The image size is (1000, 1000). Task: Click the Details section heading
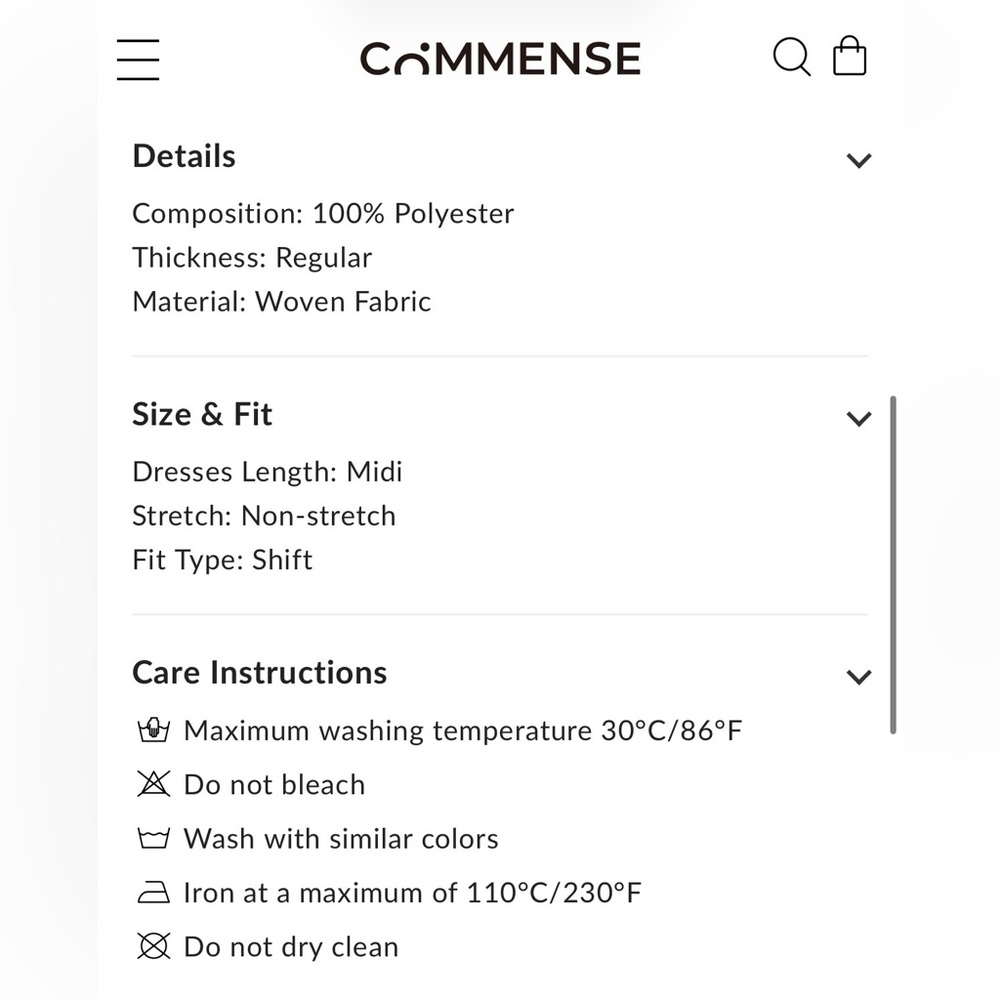coord(184,157)
